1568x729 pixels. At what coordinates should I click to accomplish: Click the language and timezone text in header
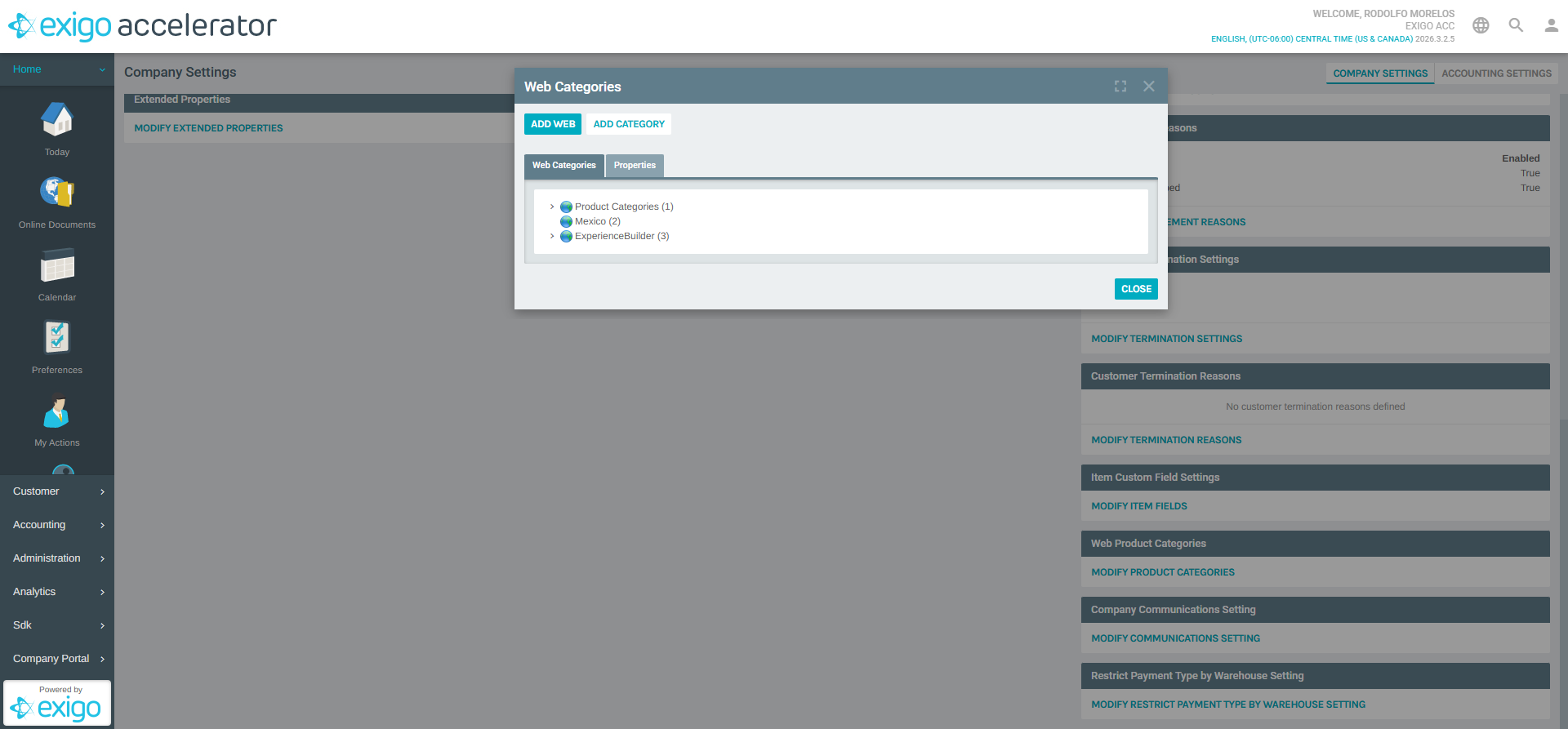[1312, 39]
